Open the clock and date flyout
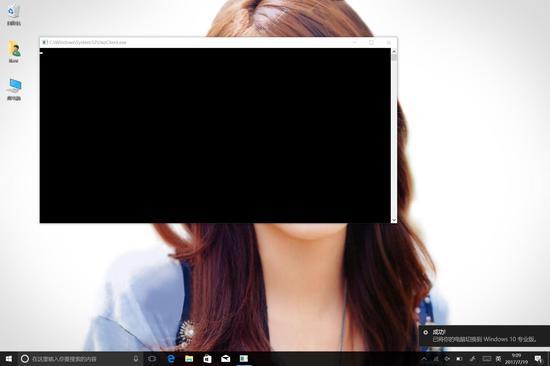The image size is (550, 366). point(516,359)
